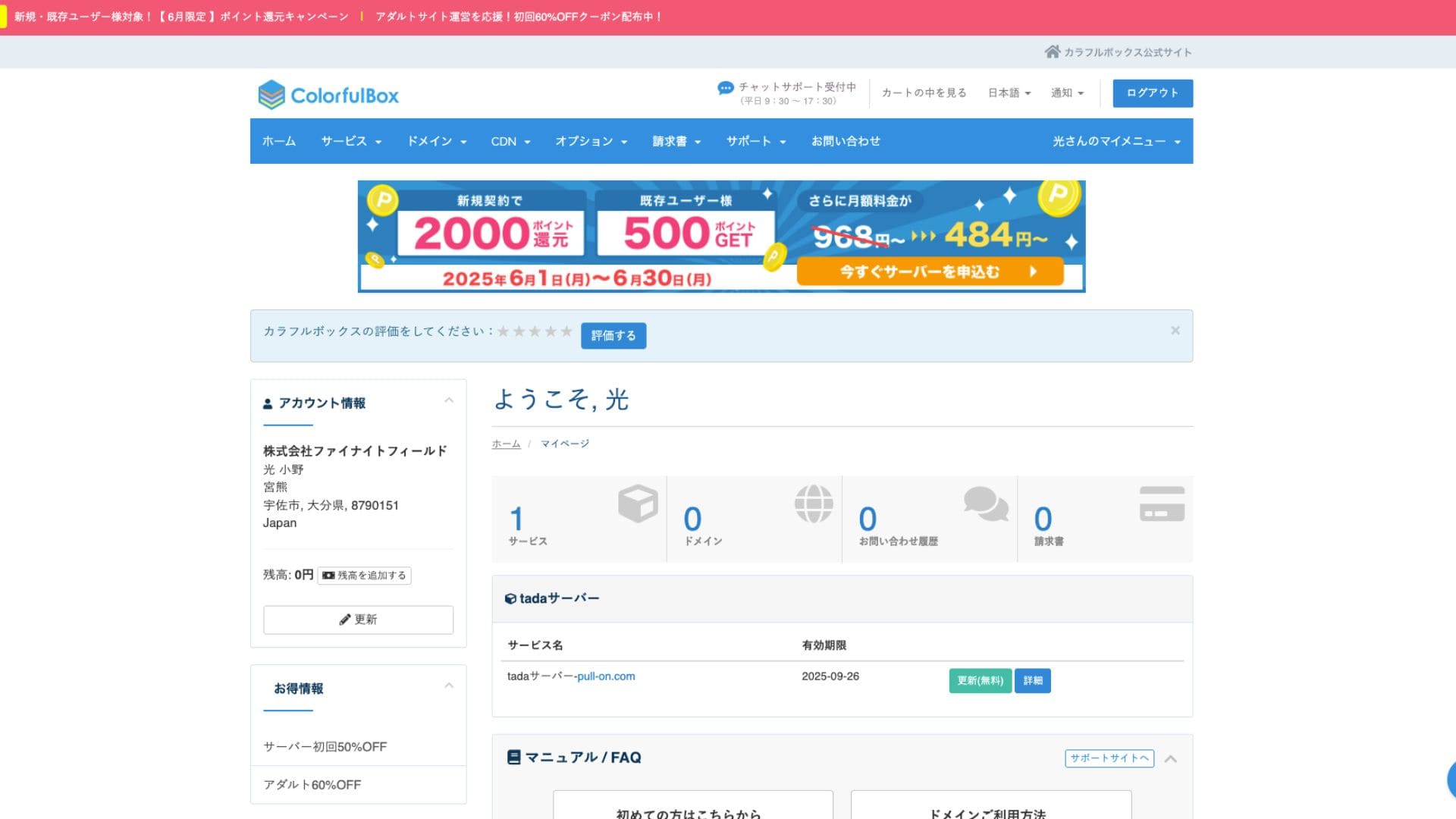Click the ログアウト button
This screenshot has width=1456, height=819.
click(1153, 93)
